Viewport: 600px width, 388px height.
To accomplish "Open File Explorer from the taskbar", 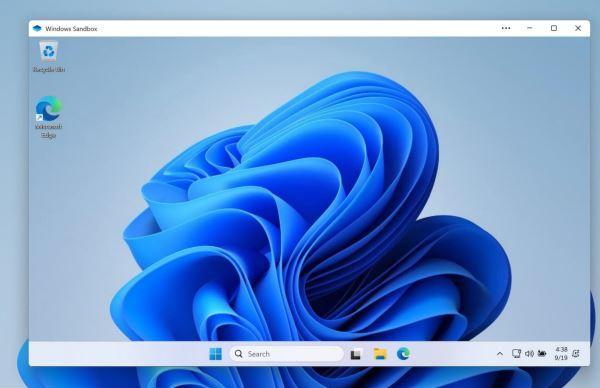I will [x=380, y=354].
